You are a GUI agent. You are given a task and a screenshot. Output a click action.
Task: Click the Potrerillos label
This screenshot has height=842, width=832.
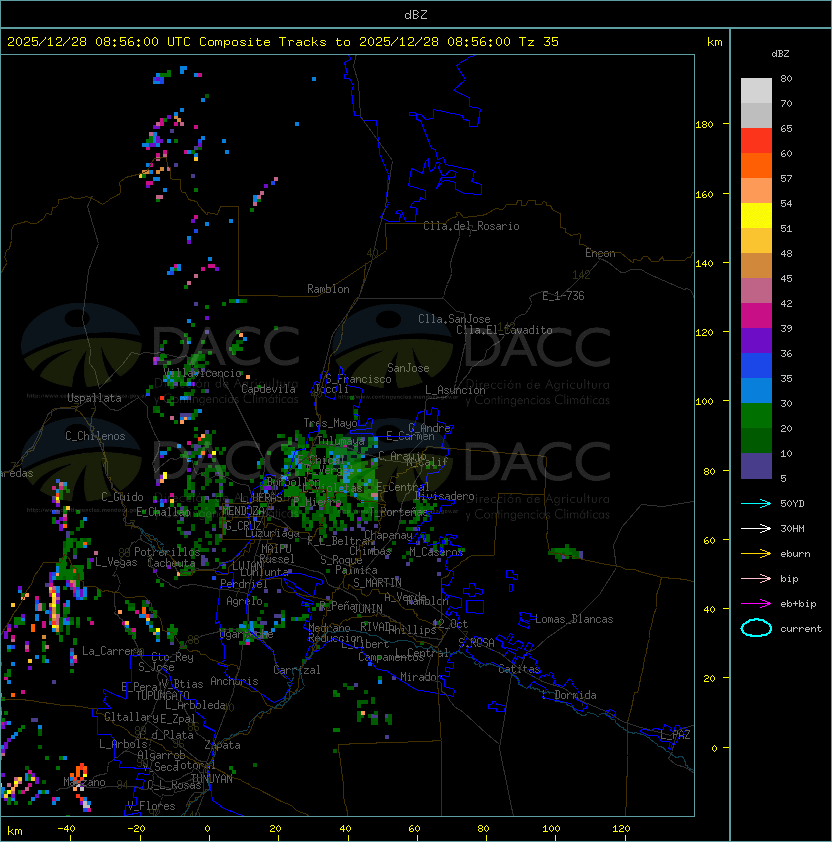(167, 552)
